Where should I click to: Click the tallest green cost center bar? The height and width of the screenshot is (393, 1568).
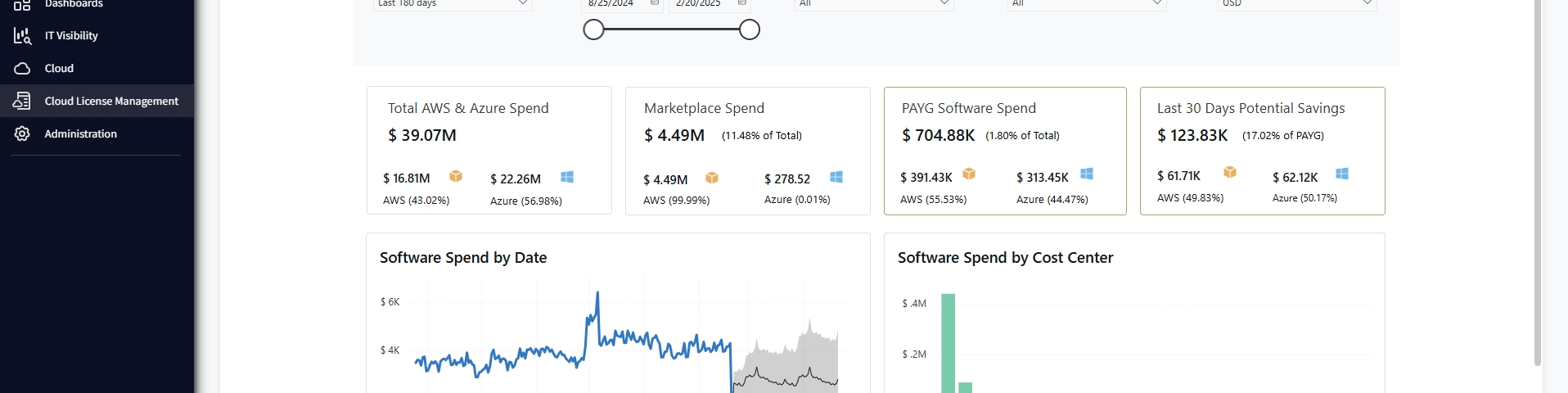948,344
